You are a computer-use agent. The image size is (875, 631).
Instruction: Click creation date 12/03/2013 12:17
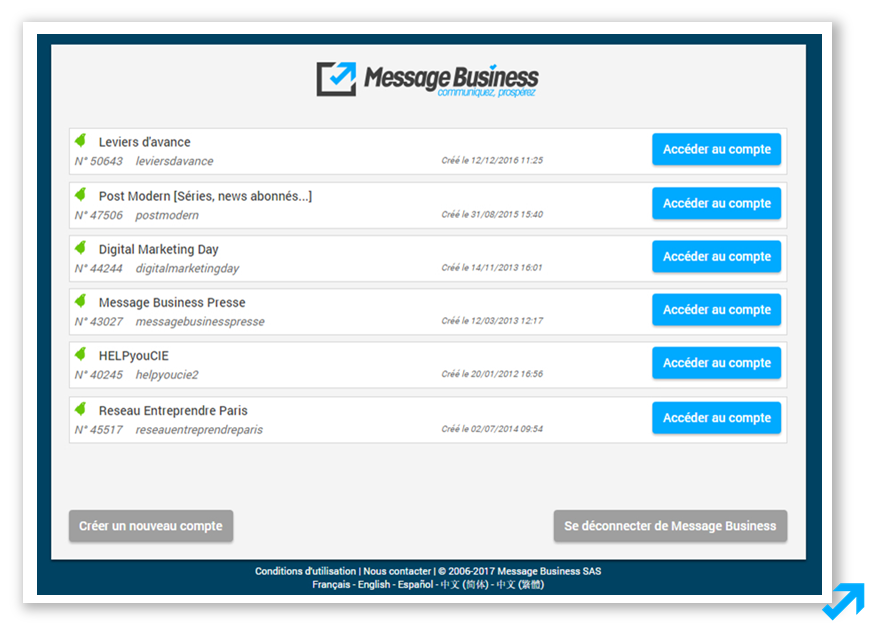(x=492, y=321)
